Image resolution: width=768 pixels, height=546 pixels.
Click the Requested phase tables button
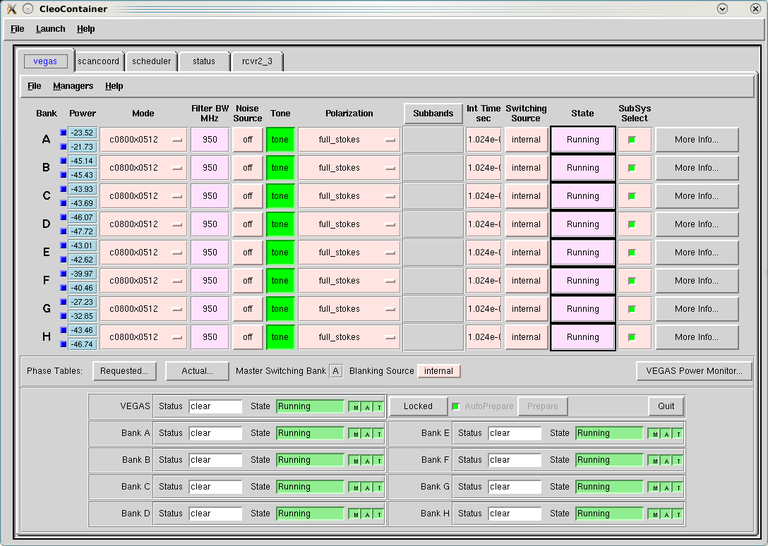coord(124,371)
